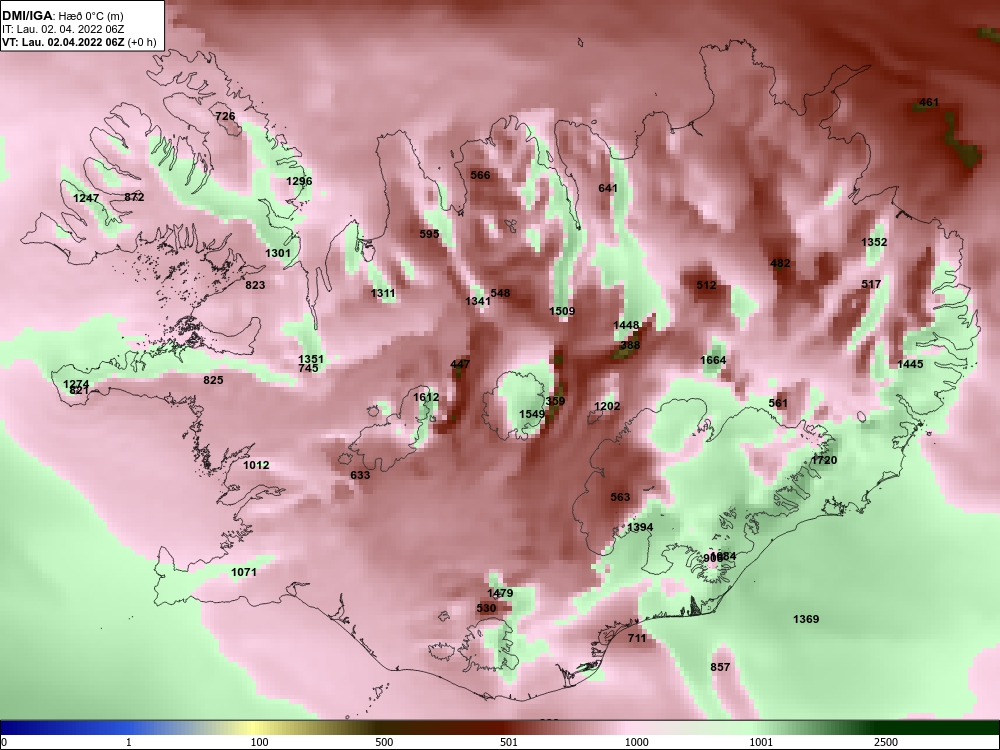Click the 1202 map value
1000x750 pixels.
coord(607,406)
